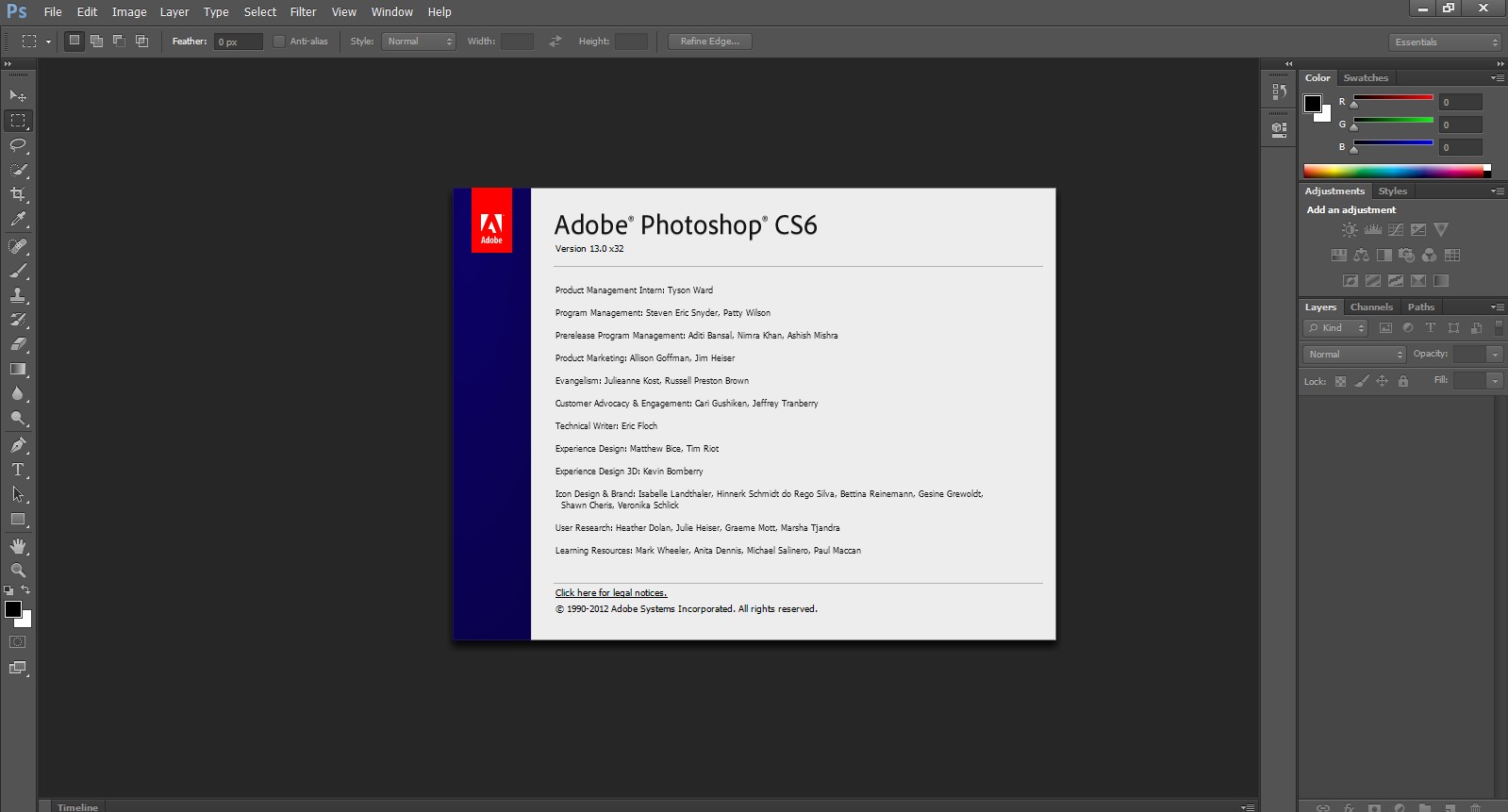Toggle lock image pixels

[x=1361, y=382]
